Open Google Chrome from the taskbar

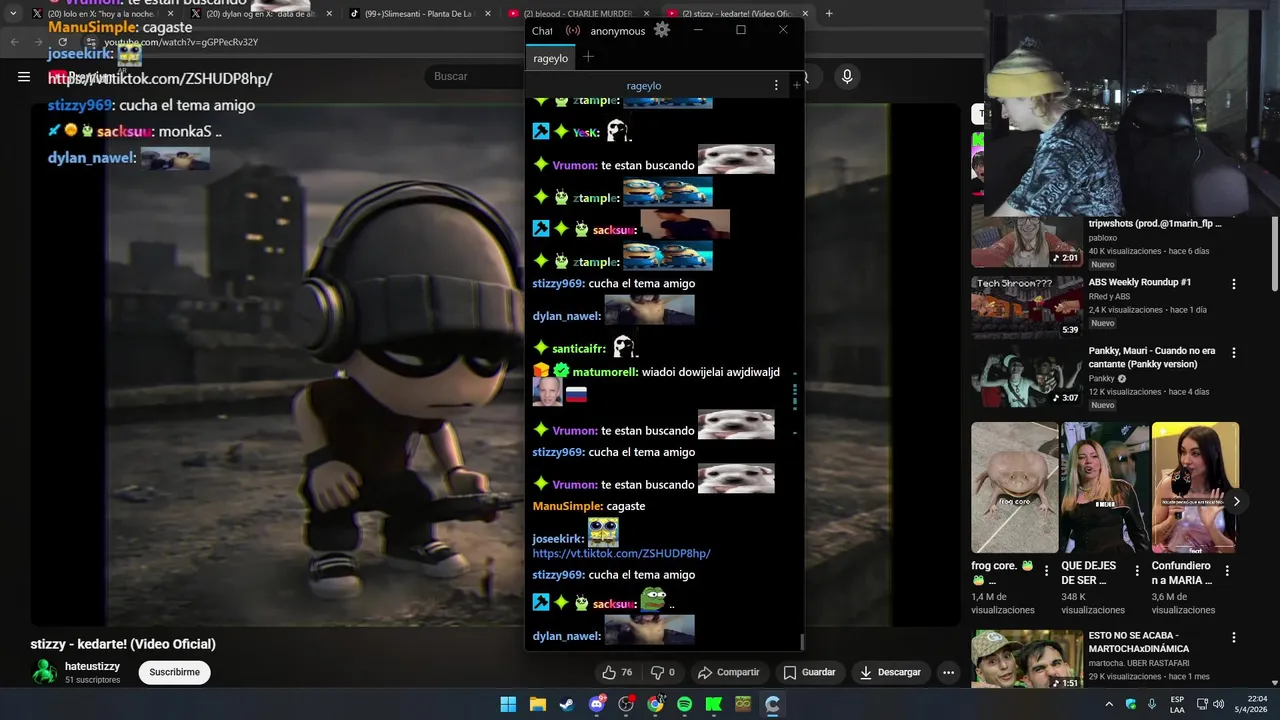coord(655,704)
